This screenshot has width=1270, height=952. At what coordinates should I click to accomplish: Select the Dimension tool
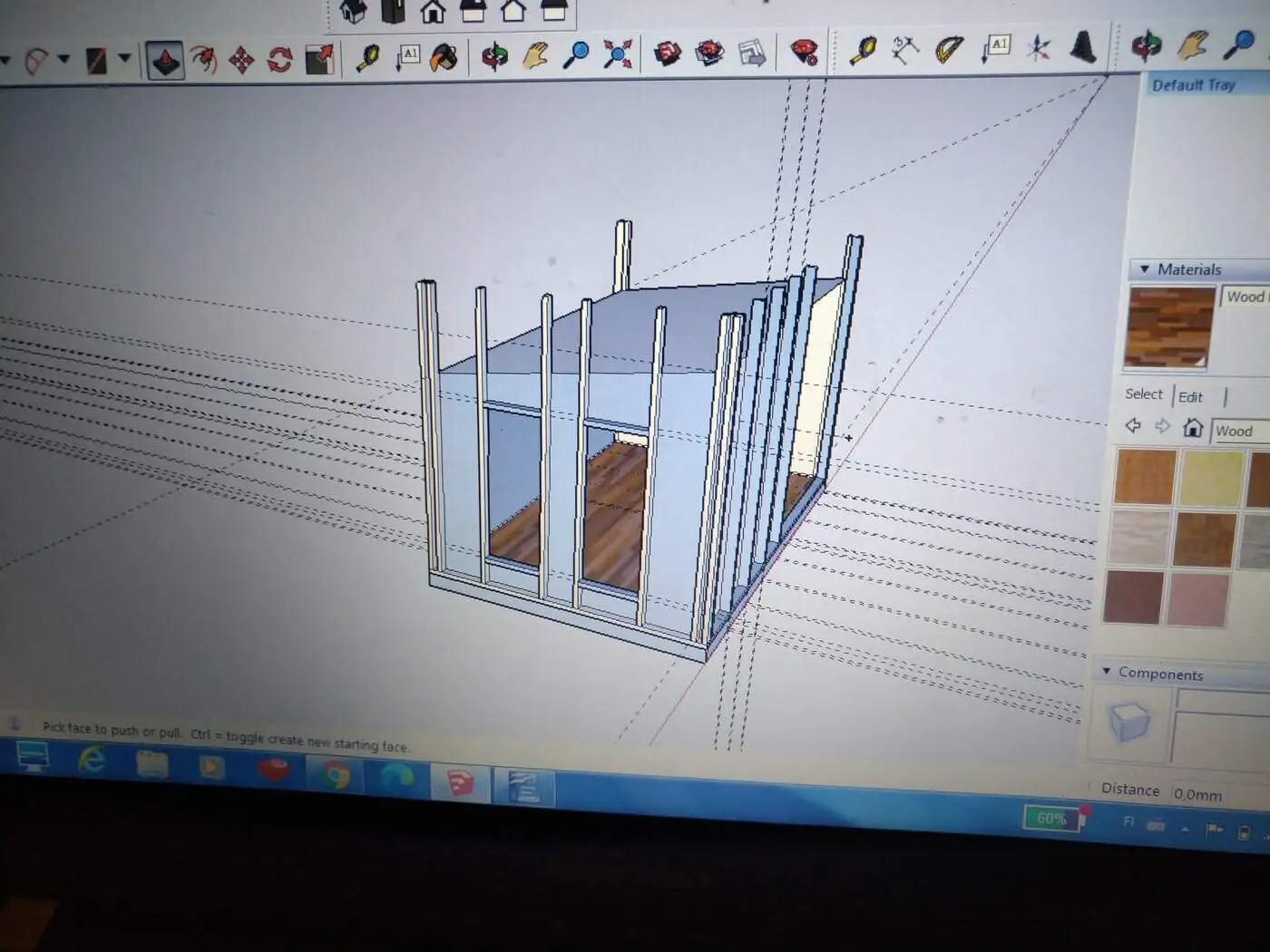[x=904, y=49]
